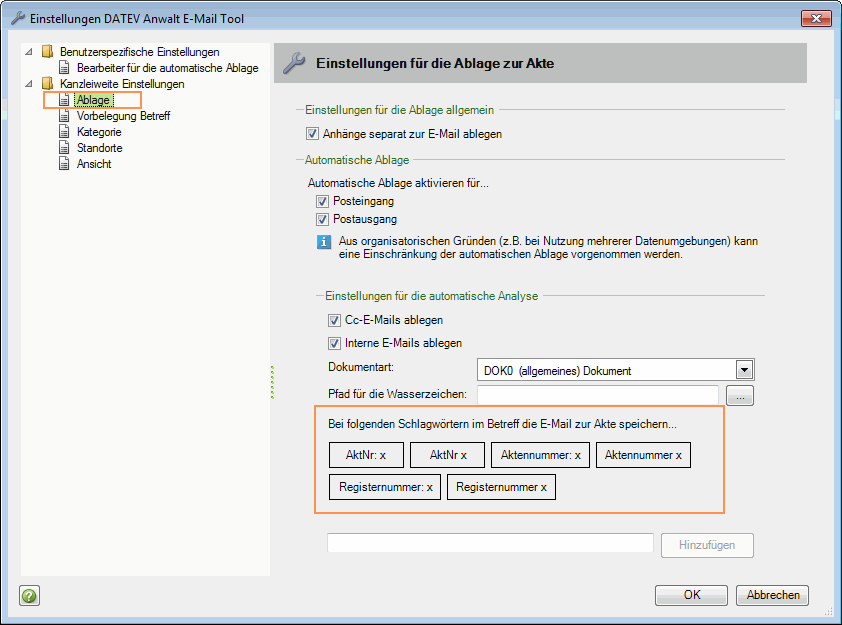The image size is (842, 625).
Task: Click document icon beside Bearbeiter für die automatische Ablage
Action: click(64, 68)
